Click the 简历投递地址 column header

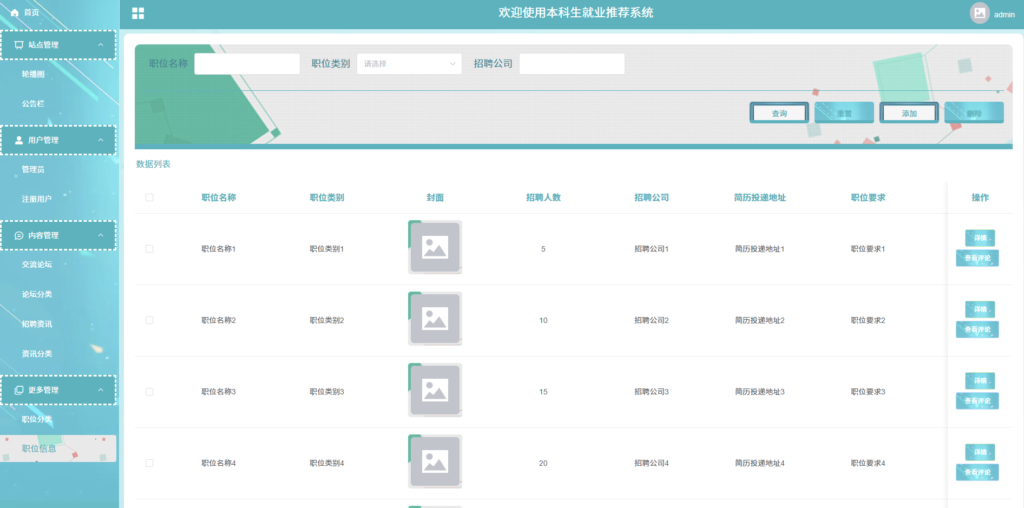click(760, 198)
